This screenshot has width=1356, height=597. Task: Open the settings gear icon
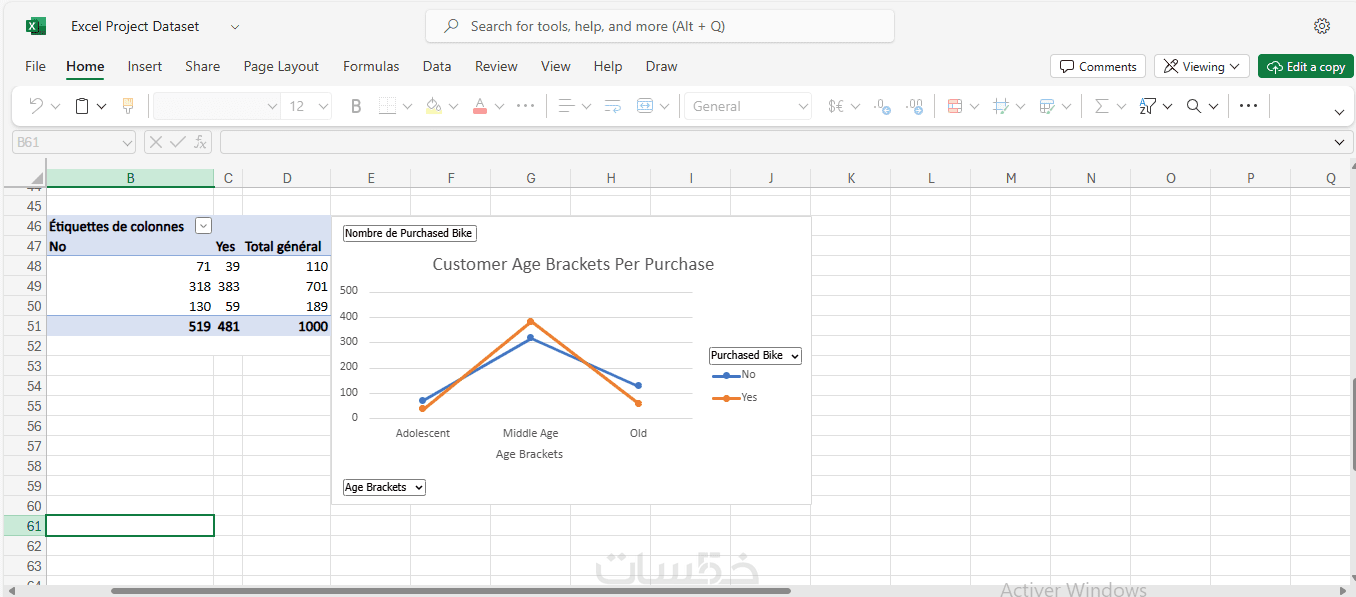(1322, 26)
